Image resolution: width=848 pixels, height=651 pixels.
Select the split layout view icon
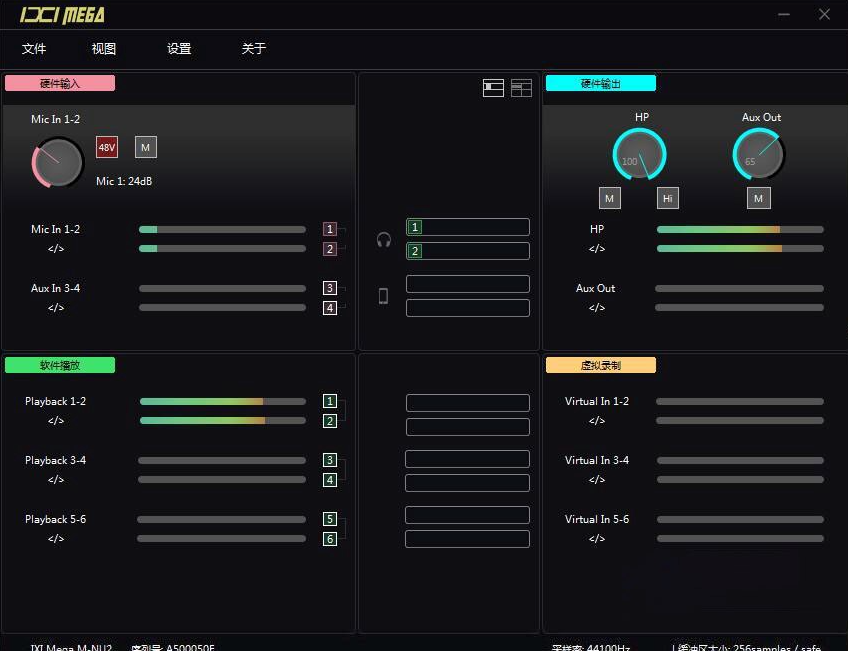click(521, 88)
